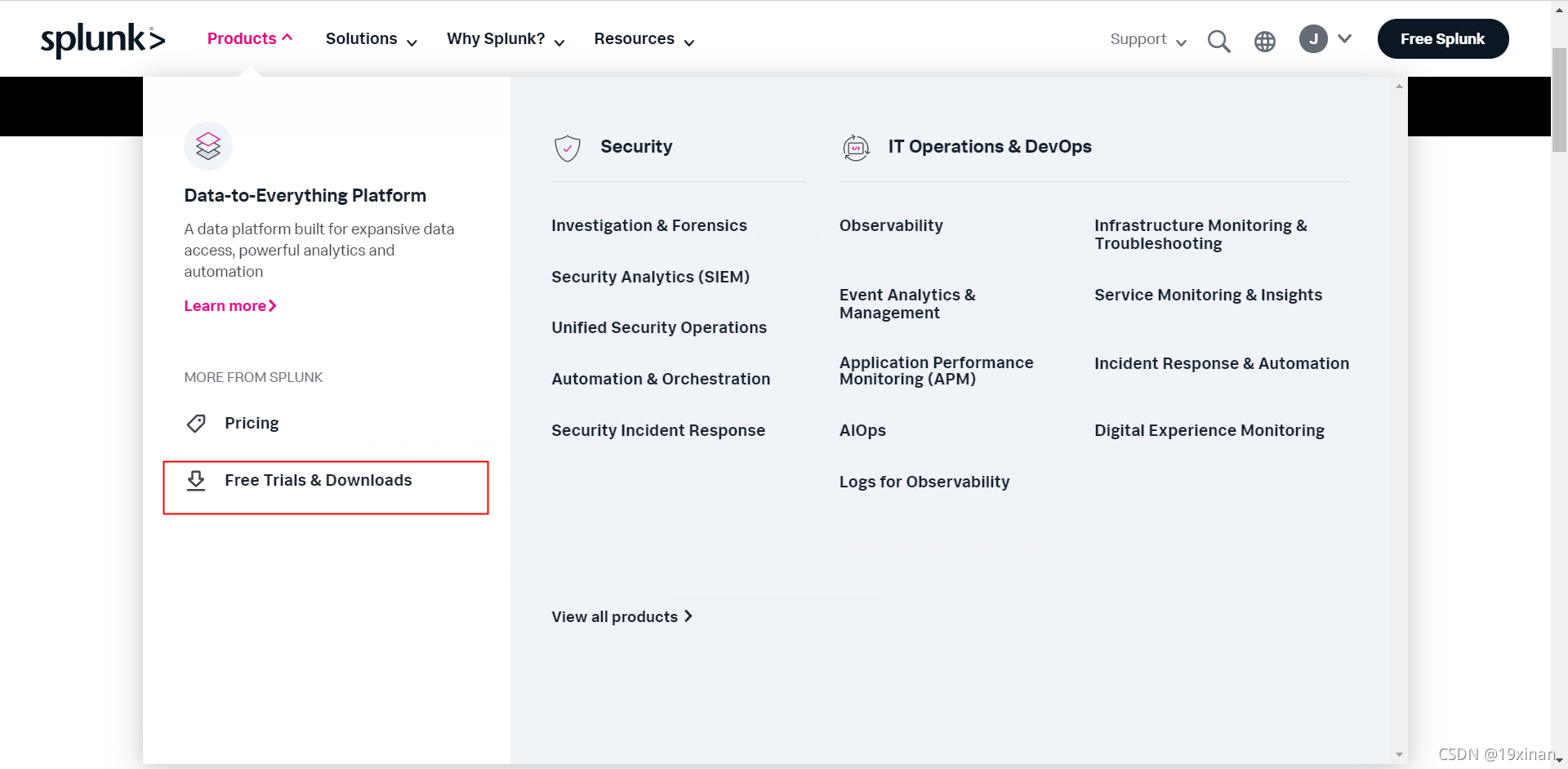Click the Splunk logo
The width and height of the screenshot is (1568, 769).
(103, 39)
